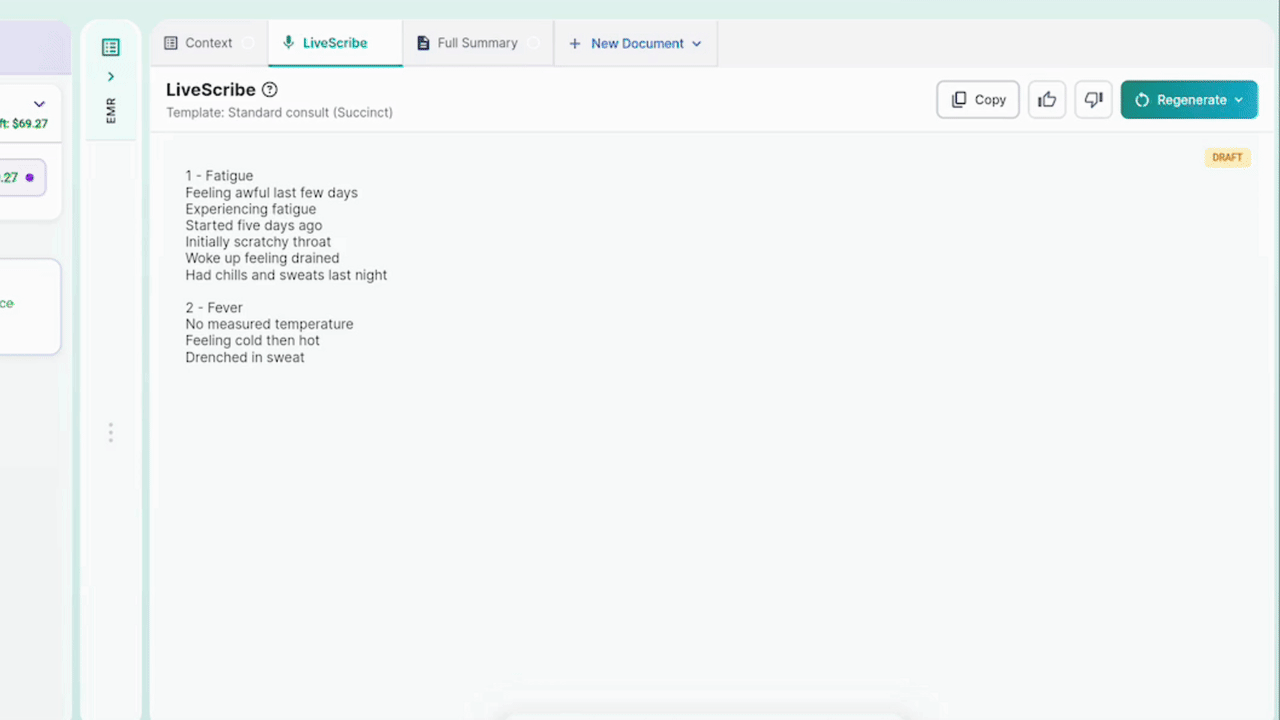Screen dimensions: 1280x720
Task: Give the note a thumbs down
Action: 1093,99
